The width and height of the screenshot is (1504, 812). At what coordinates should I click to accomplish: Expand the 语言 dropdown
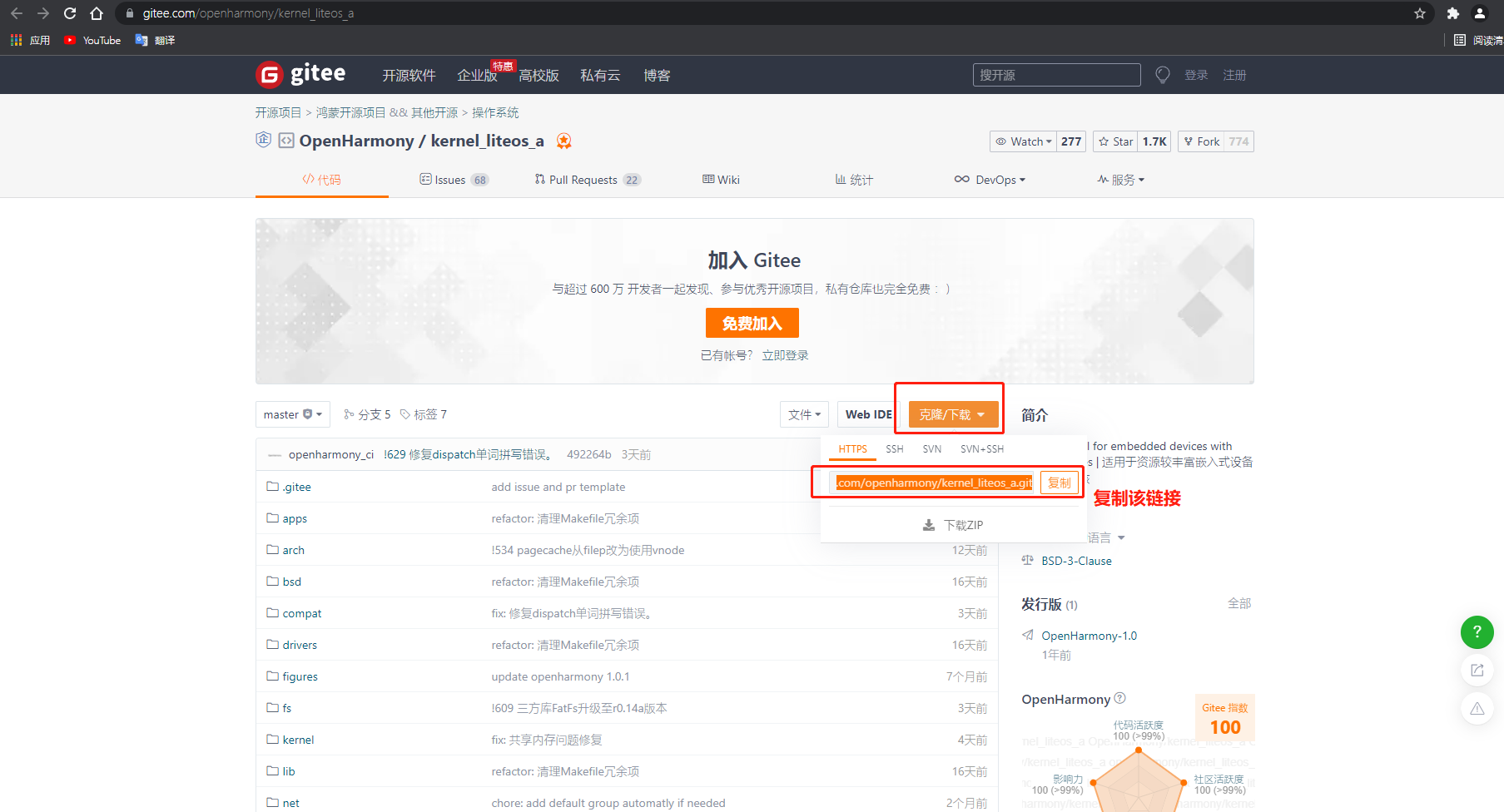(1106, 537)
